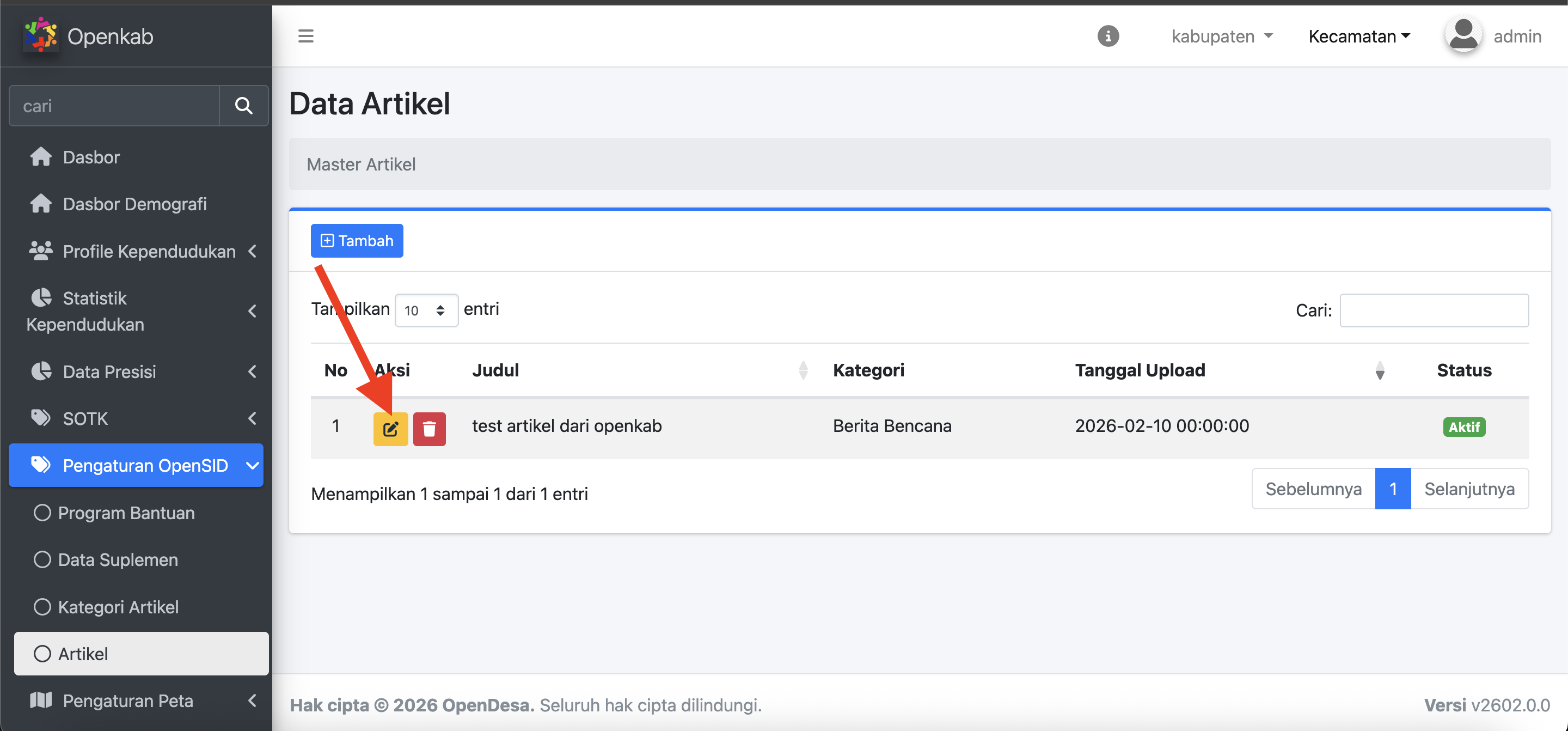Open the entries-per-page select showing 10
This screenshot has width=1568, height=731.
[425, 310]
